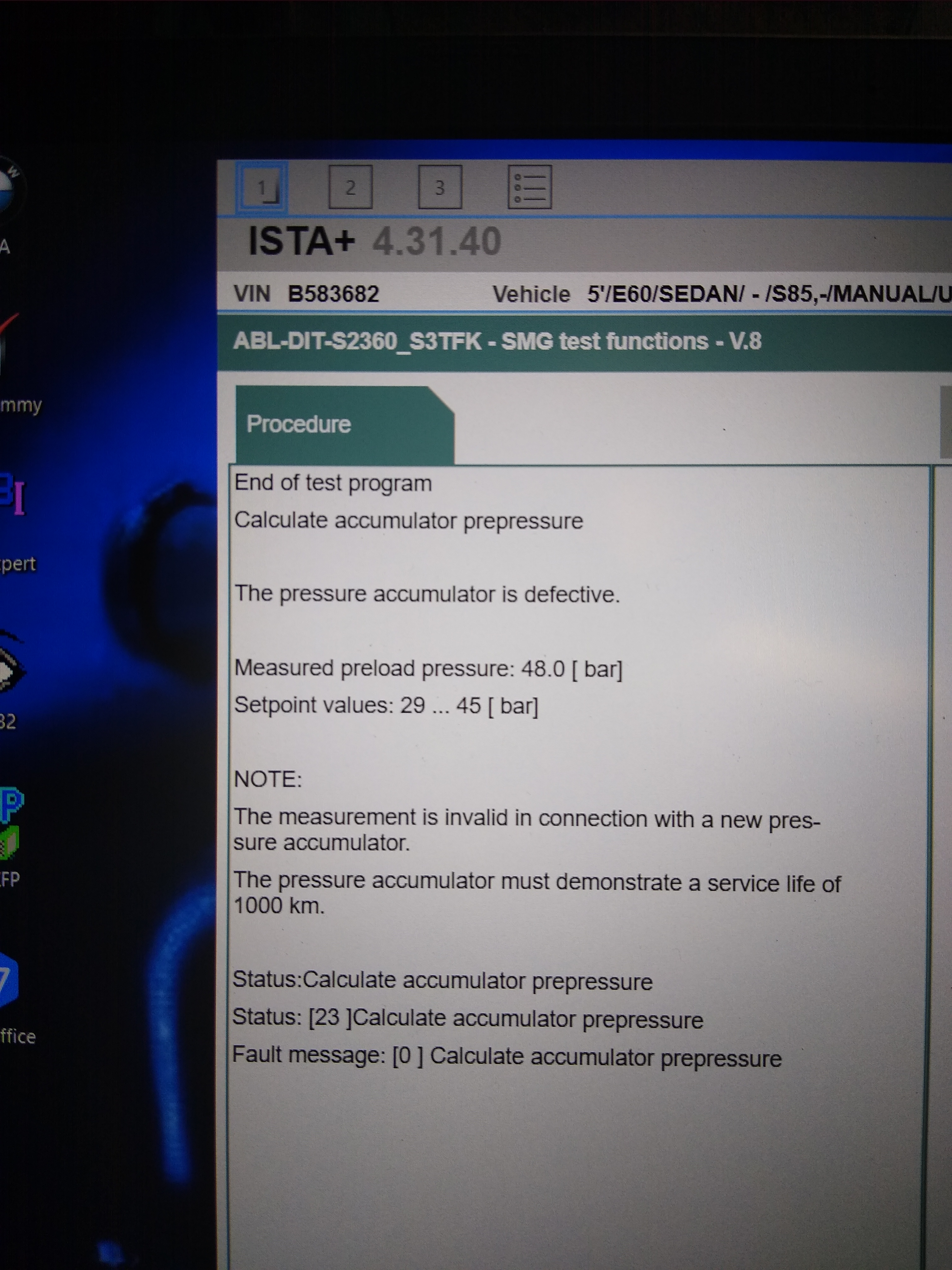The height and width of the screenshot is (1270, 952).
Task: Click the Setpoint values 29...45 line
Action: (x=386, y=706)
